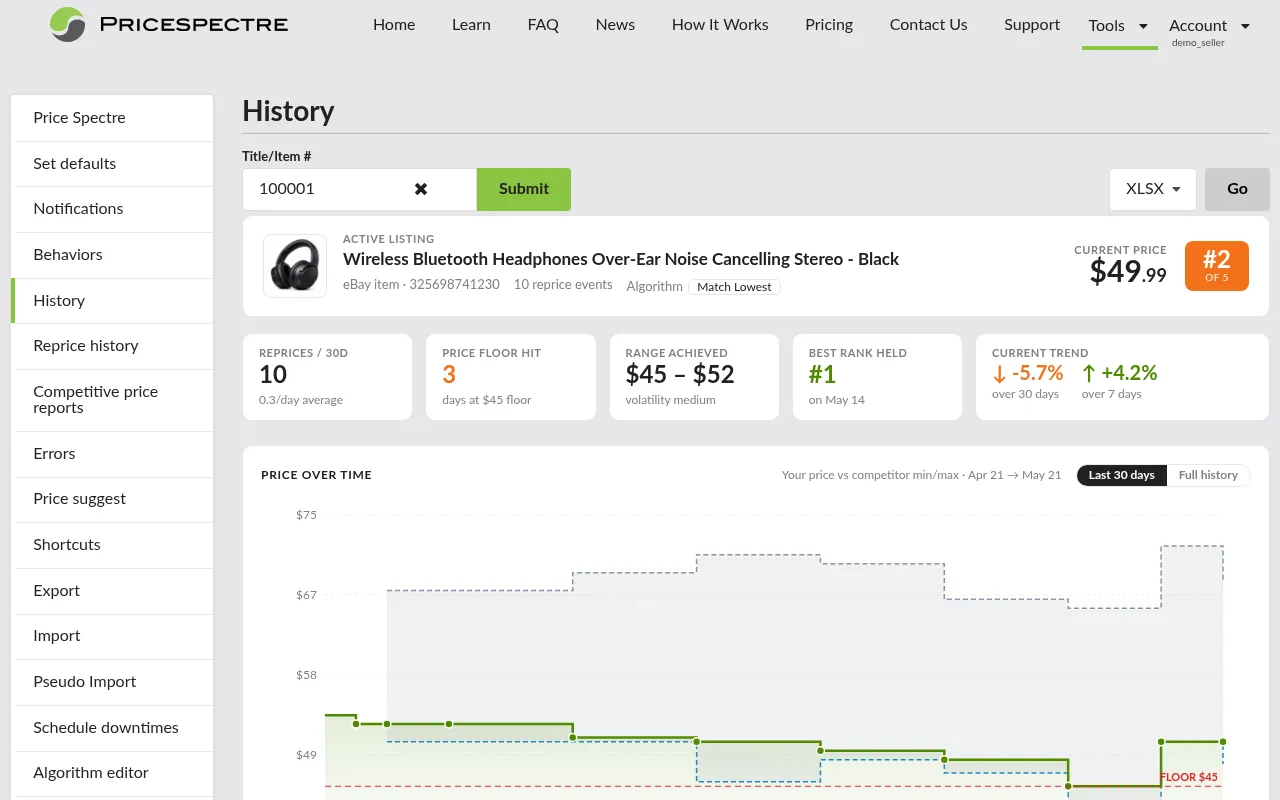1280x800 pixels.
Task: Open the Contact Us page
Action: pyautogui.click(x=928, y=25)
